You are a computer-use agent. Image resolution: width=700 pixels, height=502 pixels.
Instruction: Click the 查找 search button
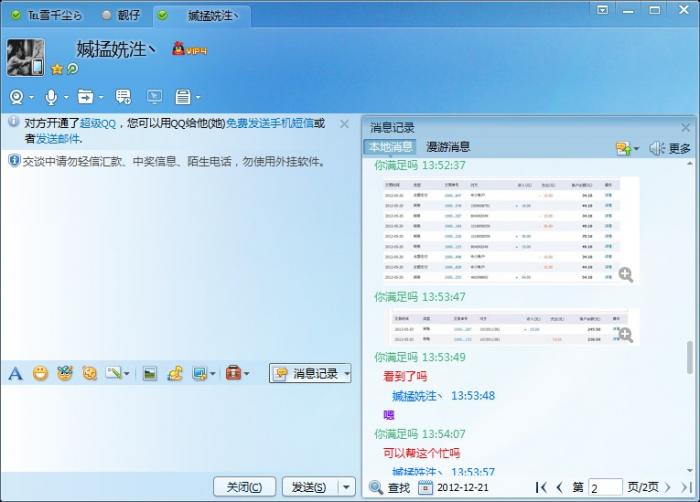pos(389,488)
